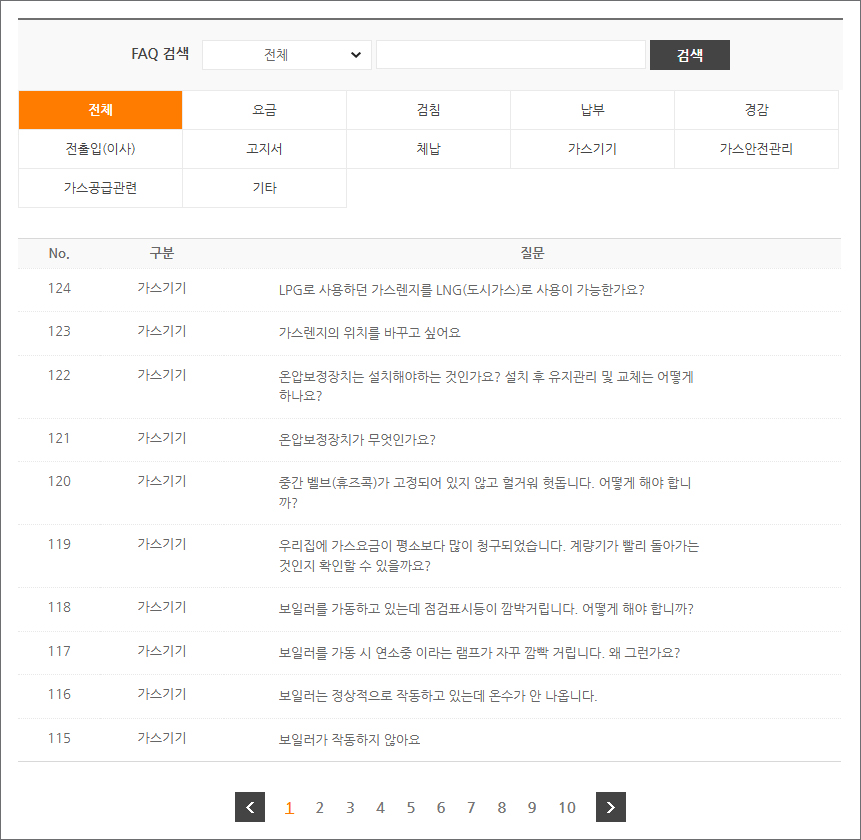Open question 온압보정장치가 무엇인가요?

(357, 439)
